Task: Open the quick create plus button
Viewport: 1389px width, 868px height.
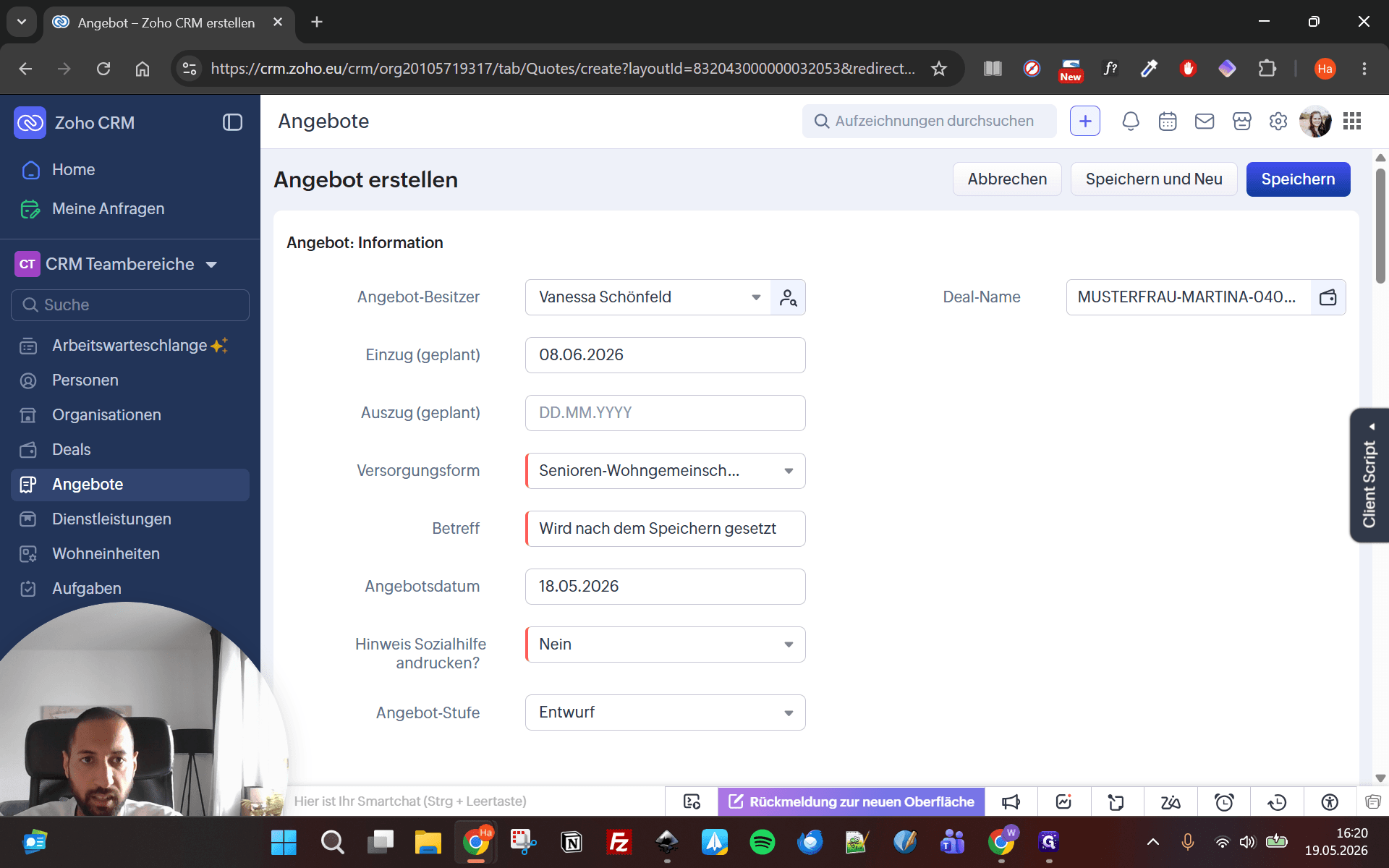Action: (x=1084, y=122)
